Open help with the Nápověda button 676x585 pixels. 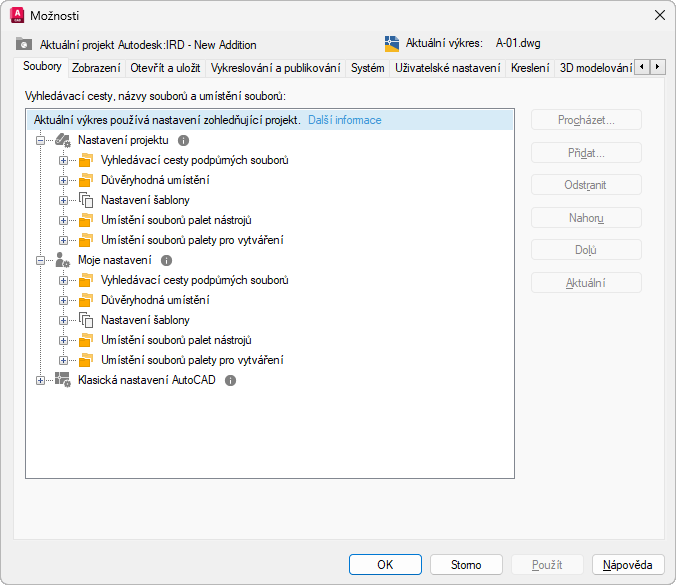628,565
